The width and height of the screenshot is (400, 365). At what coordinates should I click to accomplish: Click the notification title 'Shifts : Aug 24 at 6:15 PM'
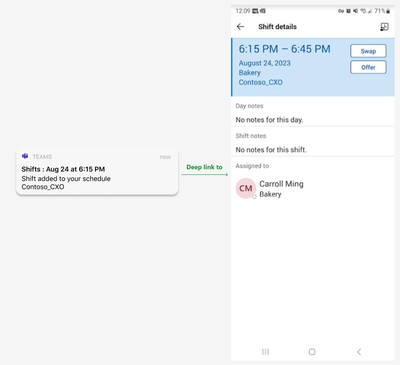tap(63, 169)
